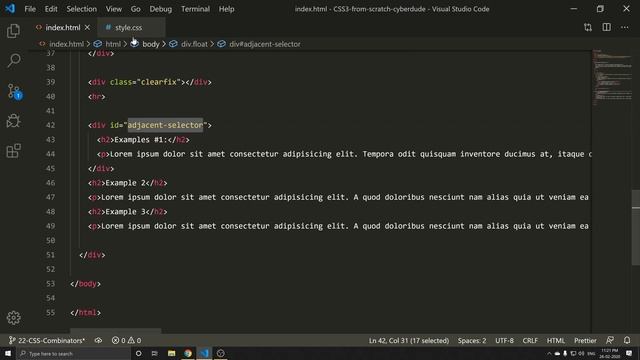Open the Debug view in activity bar
The width and height of the screenshot is (640, 360).
click(x=13, y=121)
